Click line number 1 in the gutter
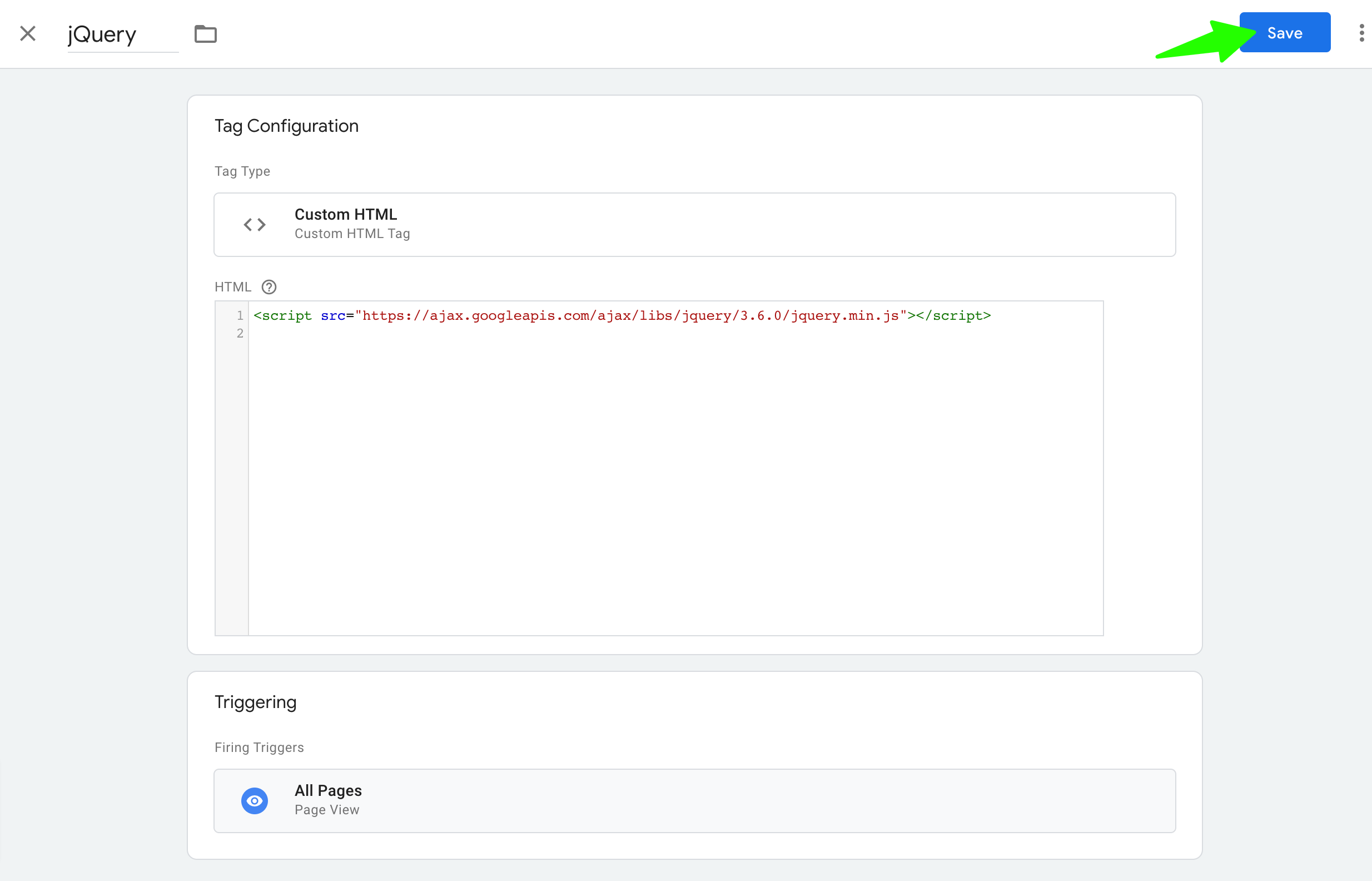1372x881 pixels. click(240, 316)
